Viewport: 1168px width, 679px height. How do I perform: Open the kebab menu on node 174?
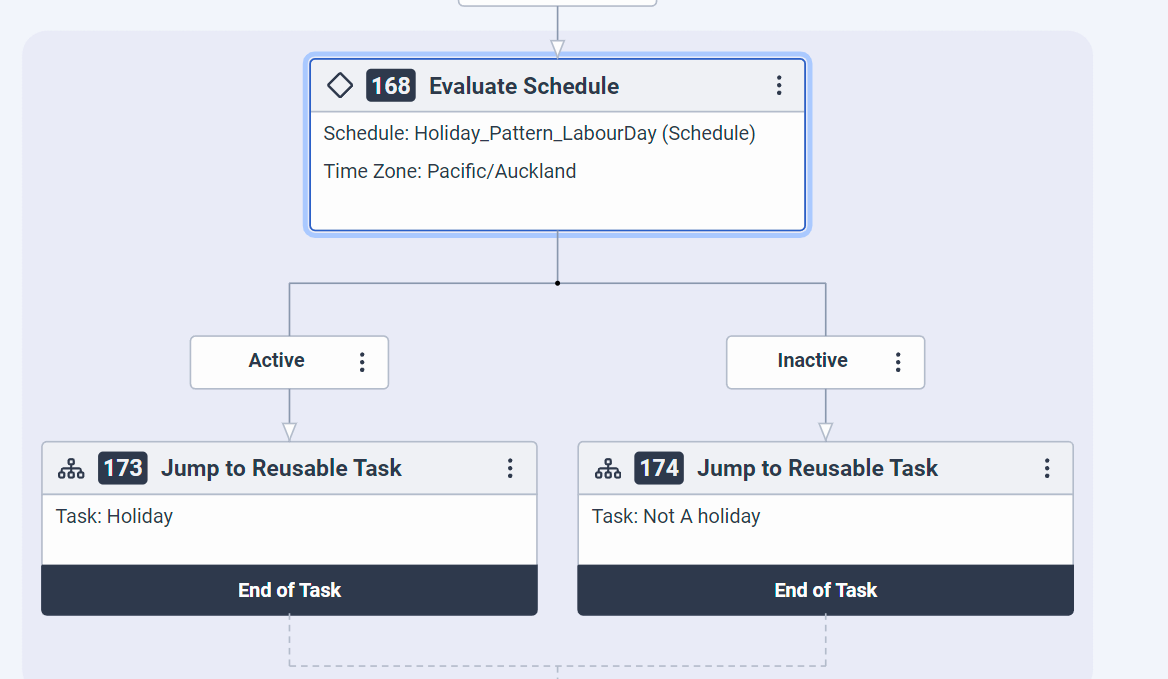coord(1047,467)
